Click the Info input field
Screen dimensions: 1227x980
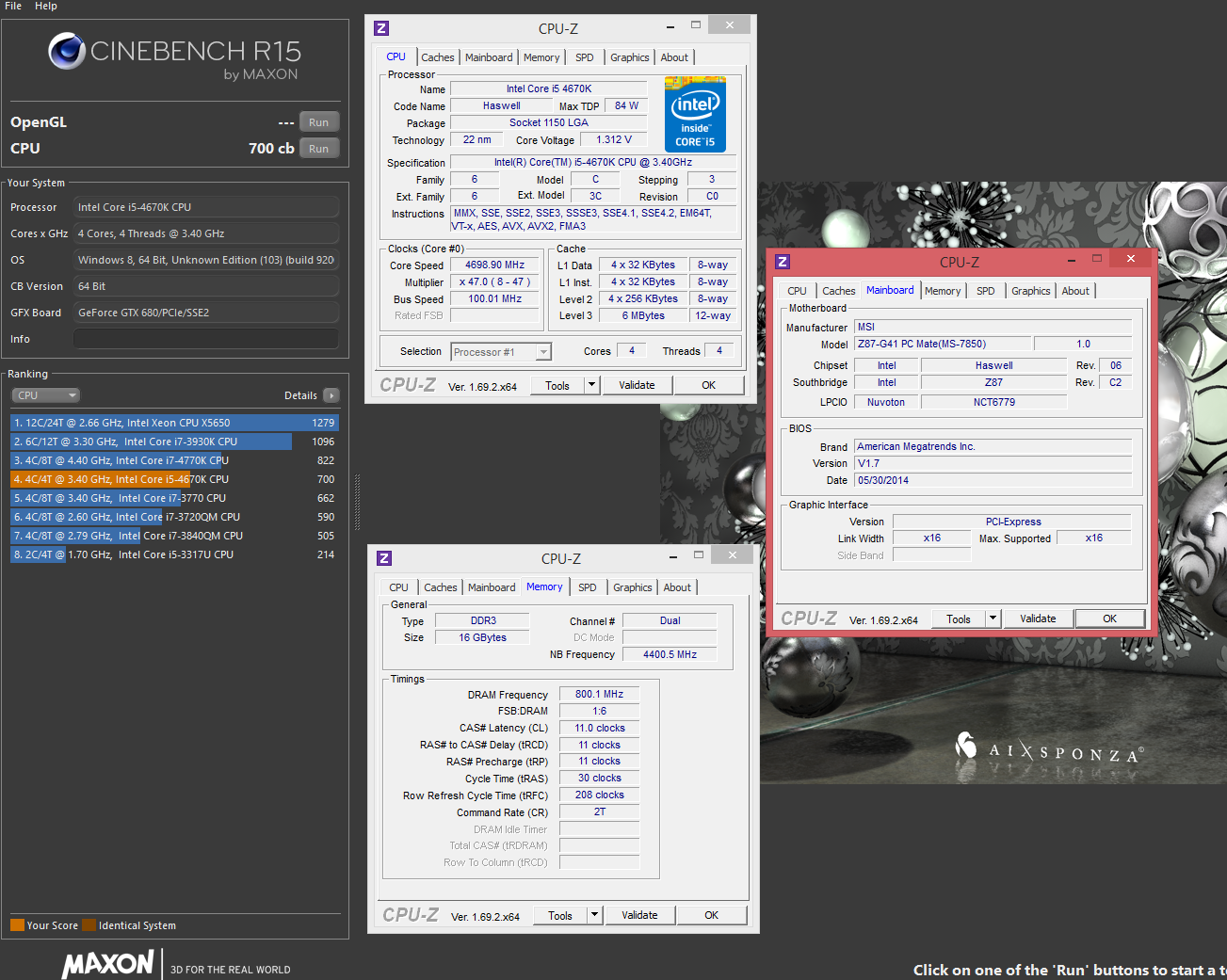[206, 339]
